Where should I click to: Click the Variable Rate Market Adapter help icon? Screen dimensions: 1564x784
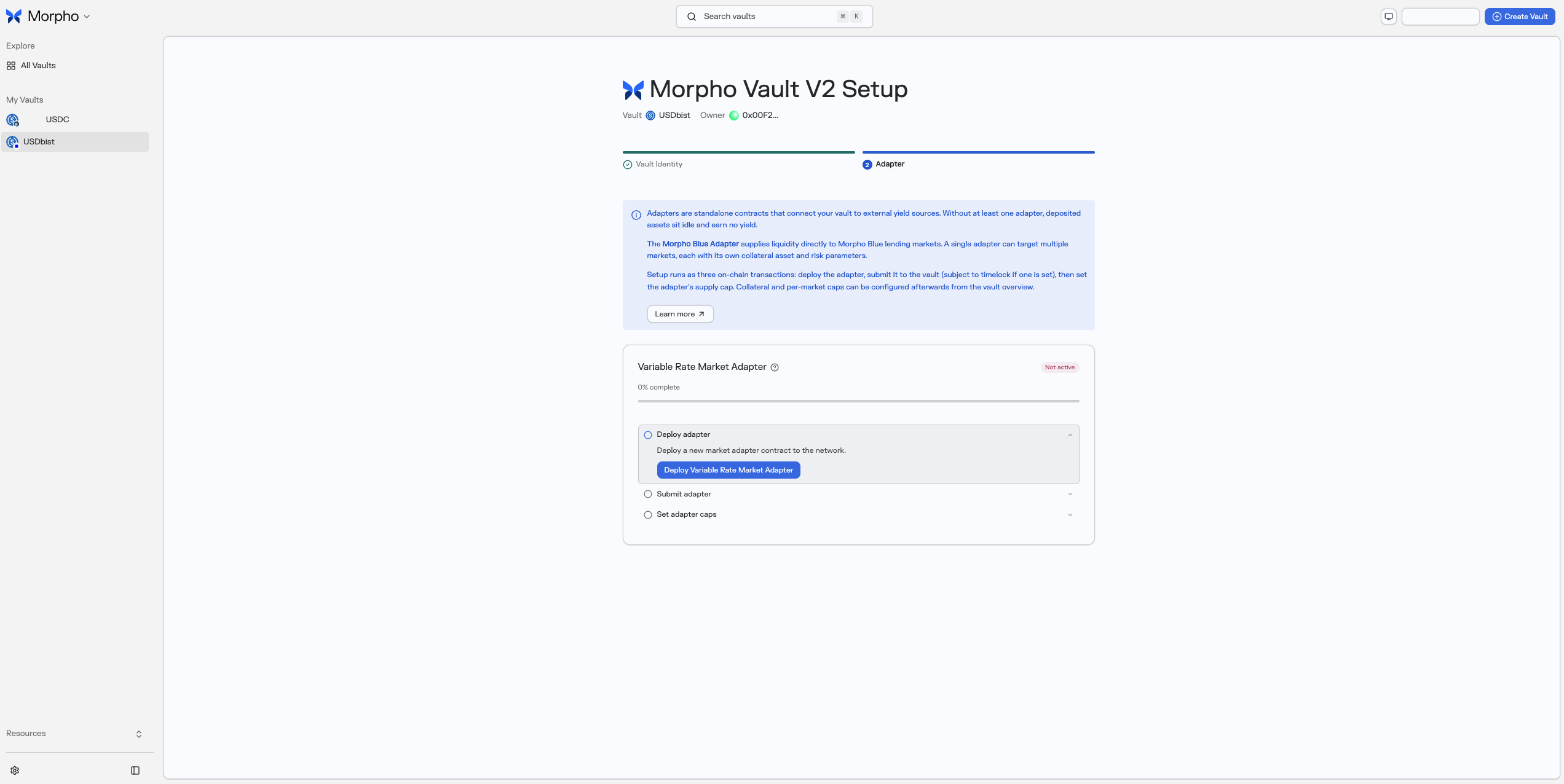775,367
